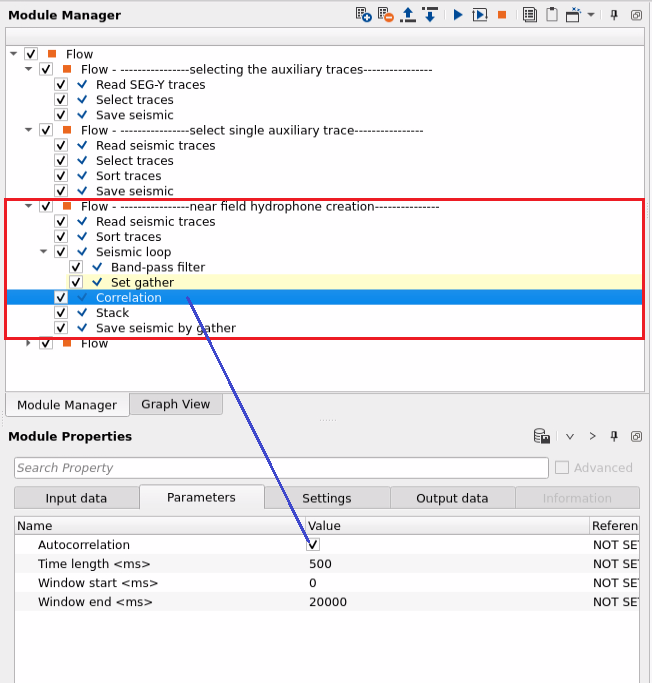Select the first flow's Select traces module
Screen dimensions: 652x683
(135, 100)
